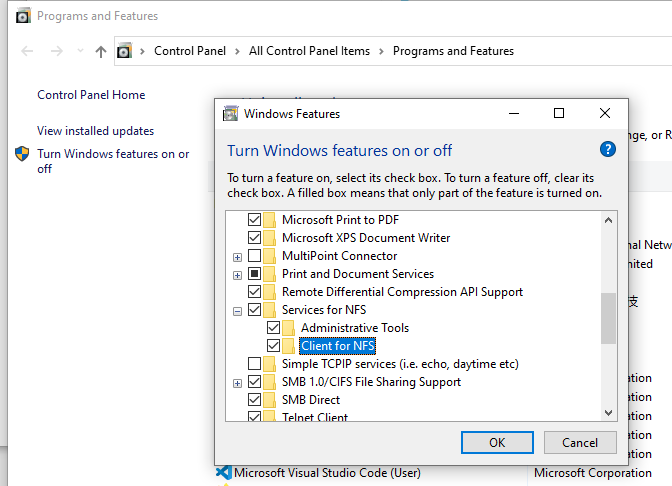
Task: Click the Windows Features title bar icon
Action: pyautogui.click(x=230, y=113)
